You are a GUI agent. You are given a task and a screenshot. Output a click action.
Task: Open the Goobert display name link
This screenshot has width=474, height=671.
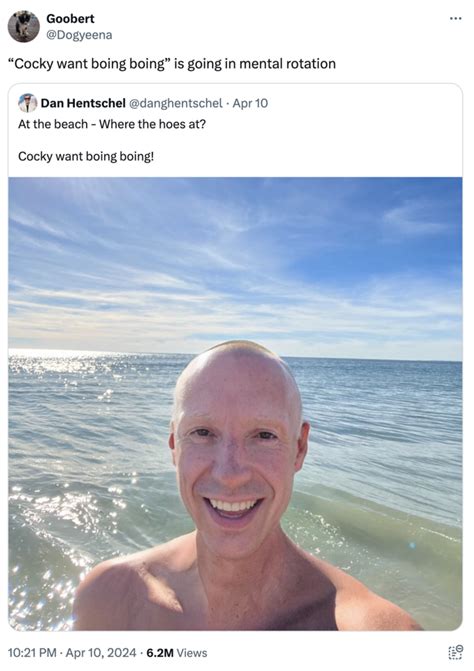click(70, 19)
